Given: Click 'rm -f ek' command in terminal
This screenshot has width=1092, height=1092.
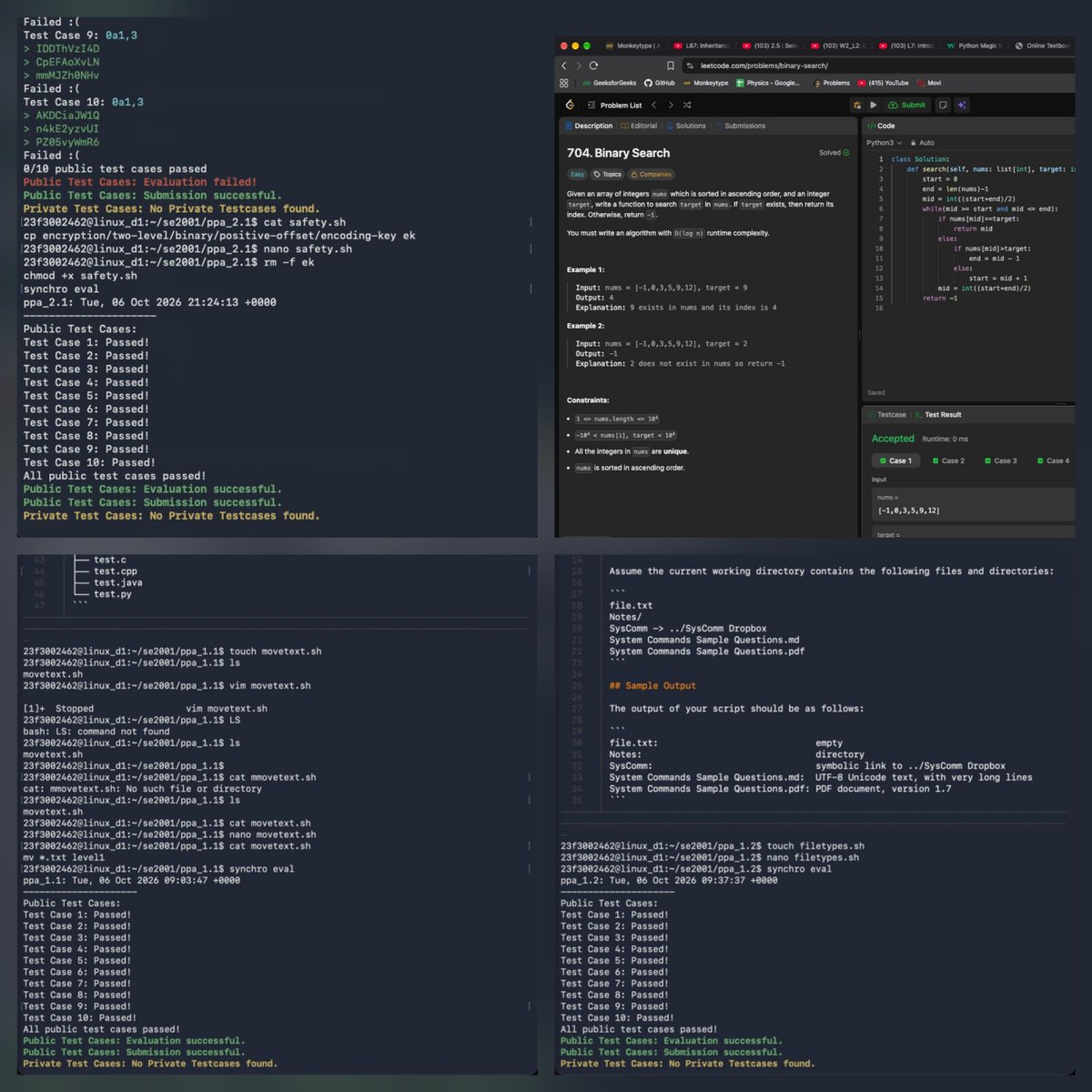Looking at the screenshot, I should click(x=289, y=262).
